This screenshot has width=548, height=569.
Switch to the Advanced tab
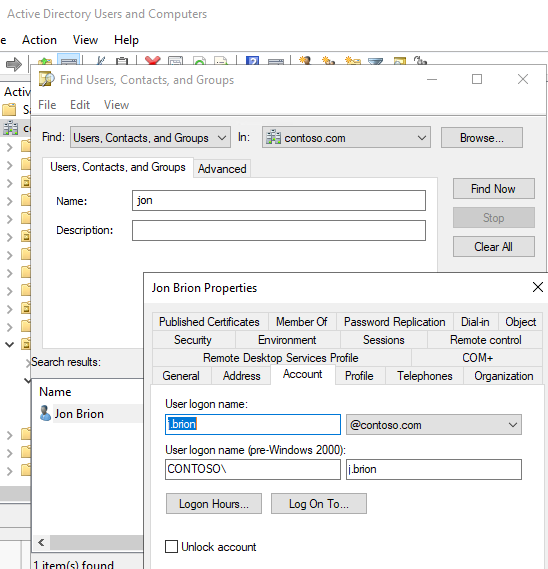[x=222, y=169]
